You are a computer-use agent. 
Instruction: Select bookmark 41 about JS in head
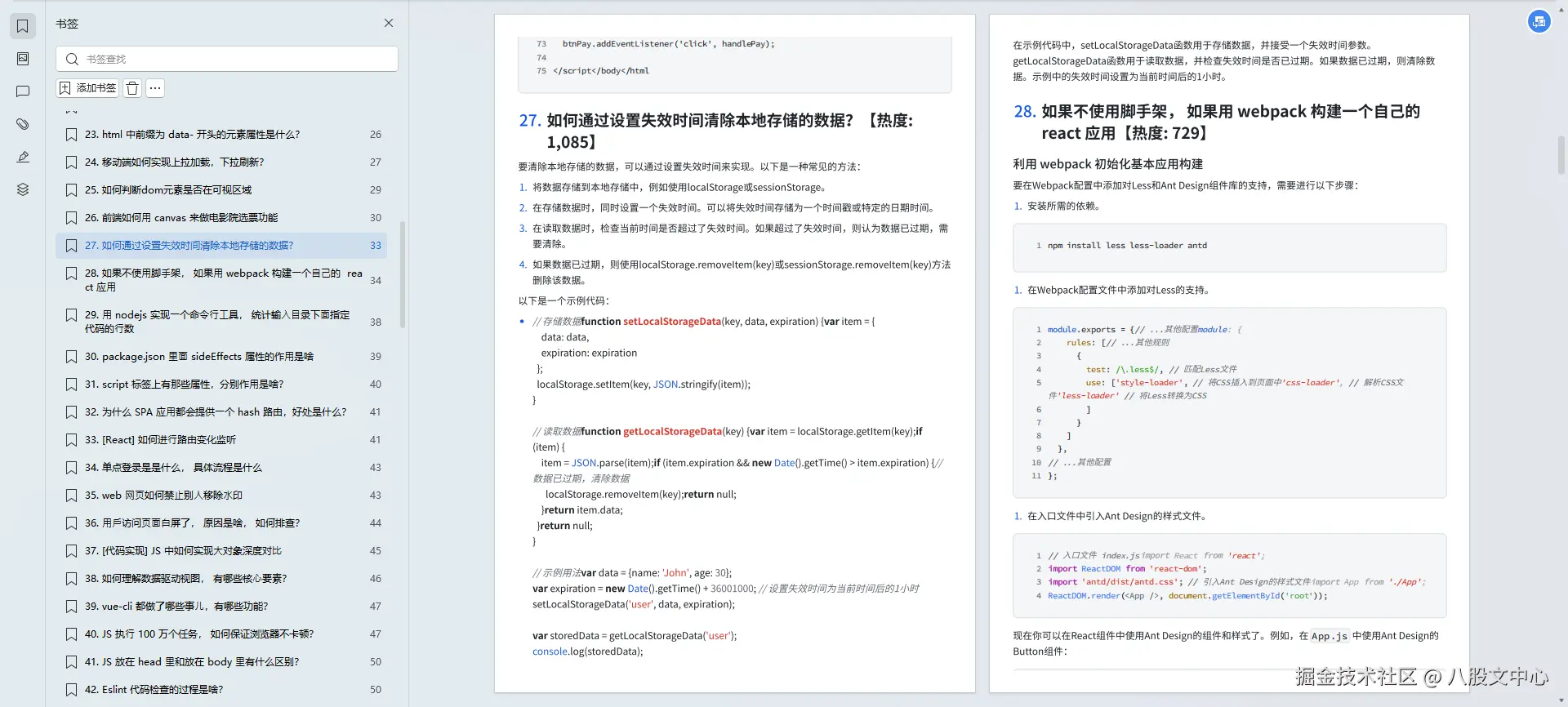221,662
